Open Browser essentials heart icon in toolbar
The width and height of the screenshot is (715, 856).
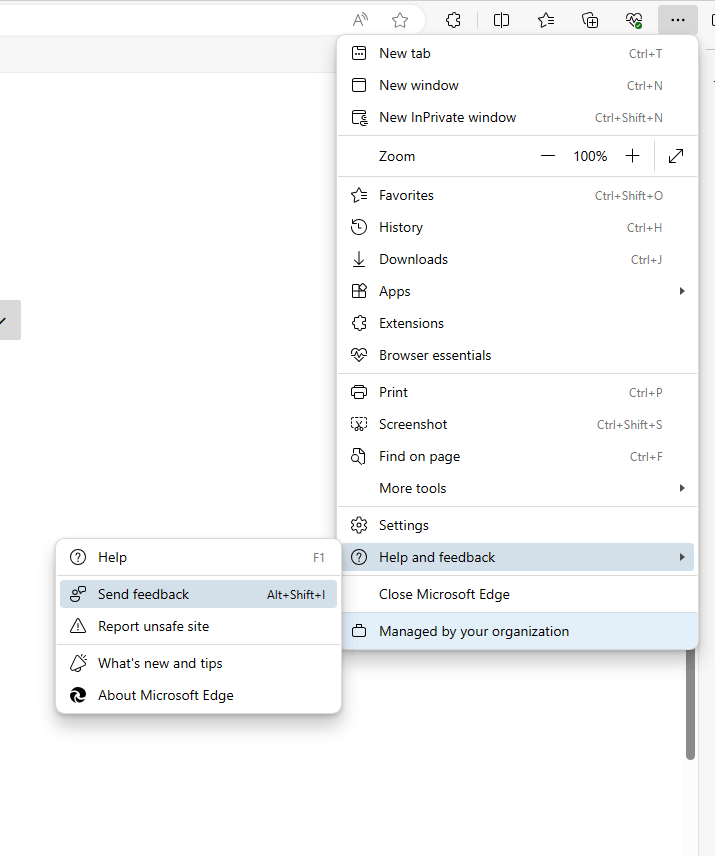tap(634, 21)
